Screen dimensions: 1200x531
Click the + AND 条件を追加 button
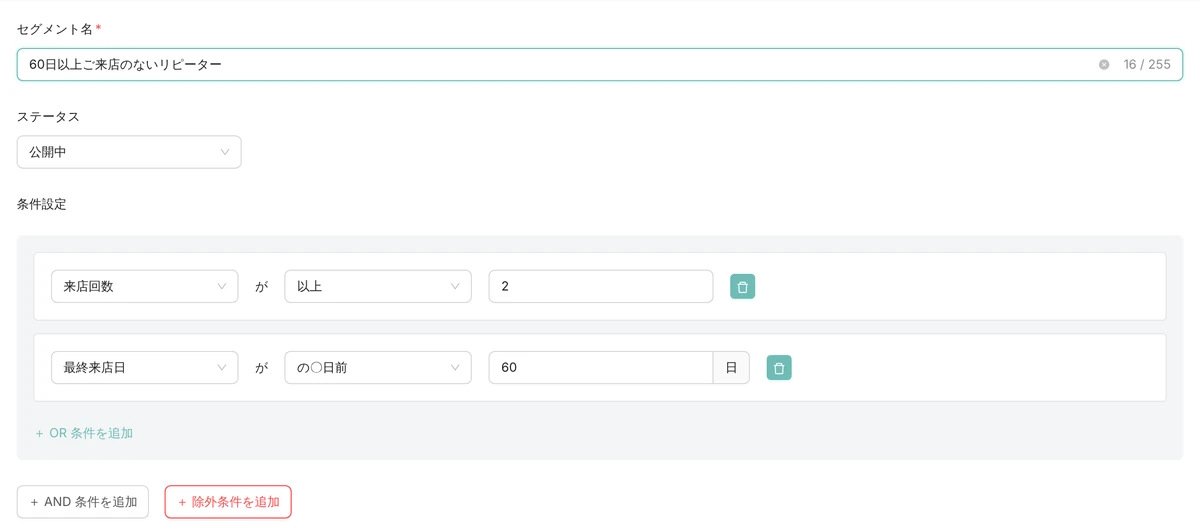(83, 502)
